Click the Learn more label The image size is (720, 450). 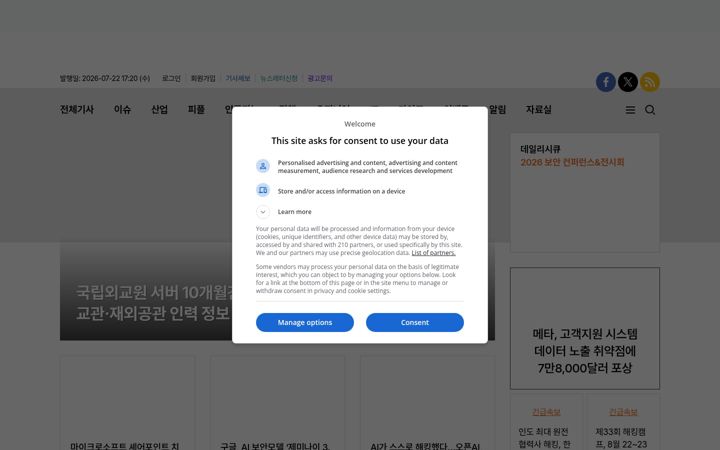[294, 212]
